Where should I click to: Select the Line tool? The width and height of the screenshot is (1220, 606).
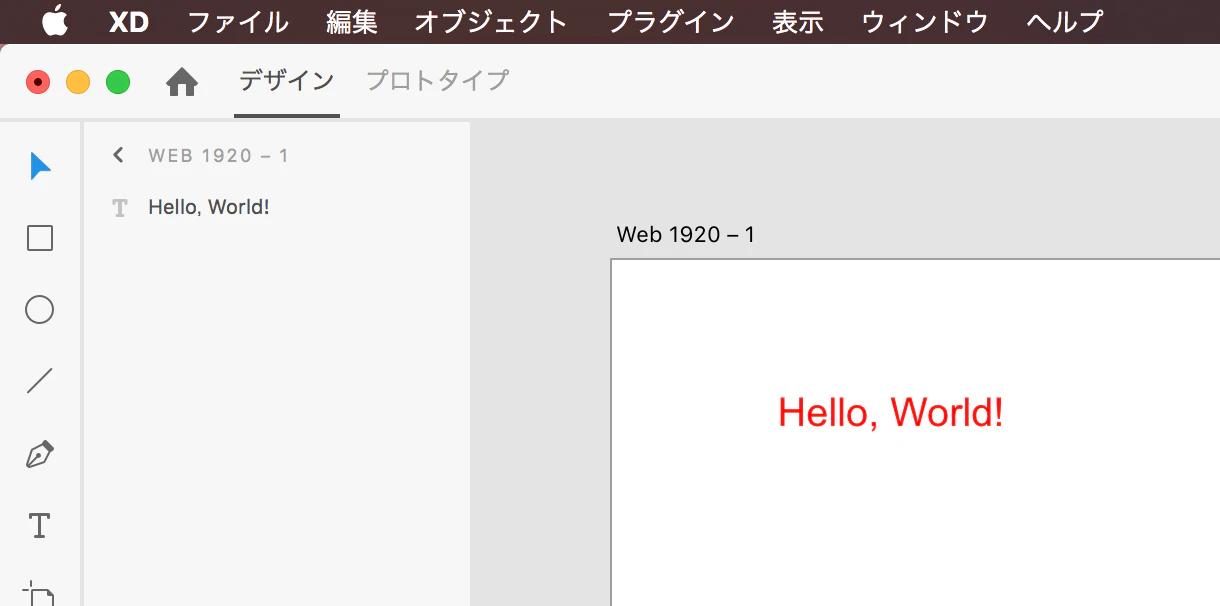40,381
